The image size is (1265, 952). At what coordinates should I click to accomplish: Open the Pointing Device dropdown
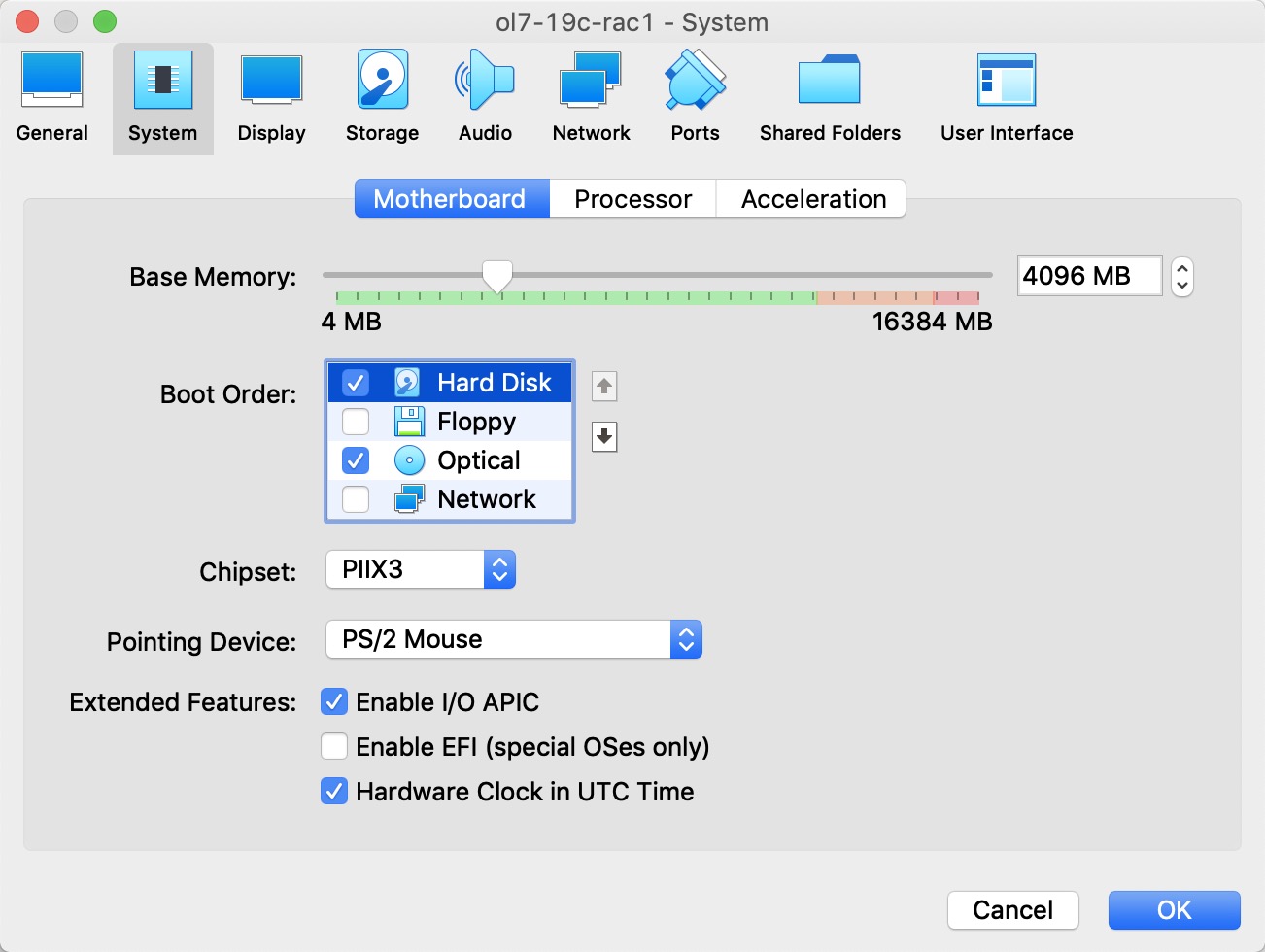[514, 639]
